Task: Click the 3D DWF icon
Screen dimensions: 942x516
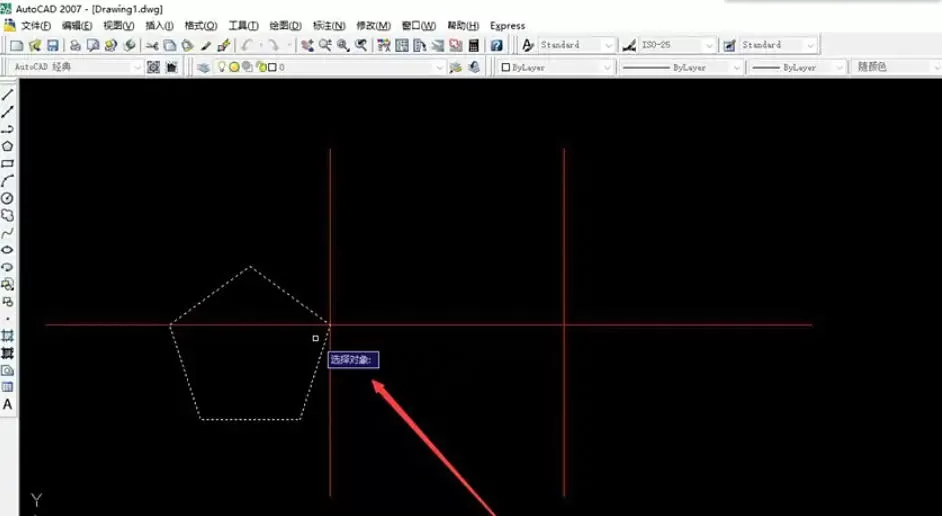Action: [x=129, y=45]
